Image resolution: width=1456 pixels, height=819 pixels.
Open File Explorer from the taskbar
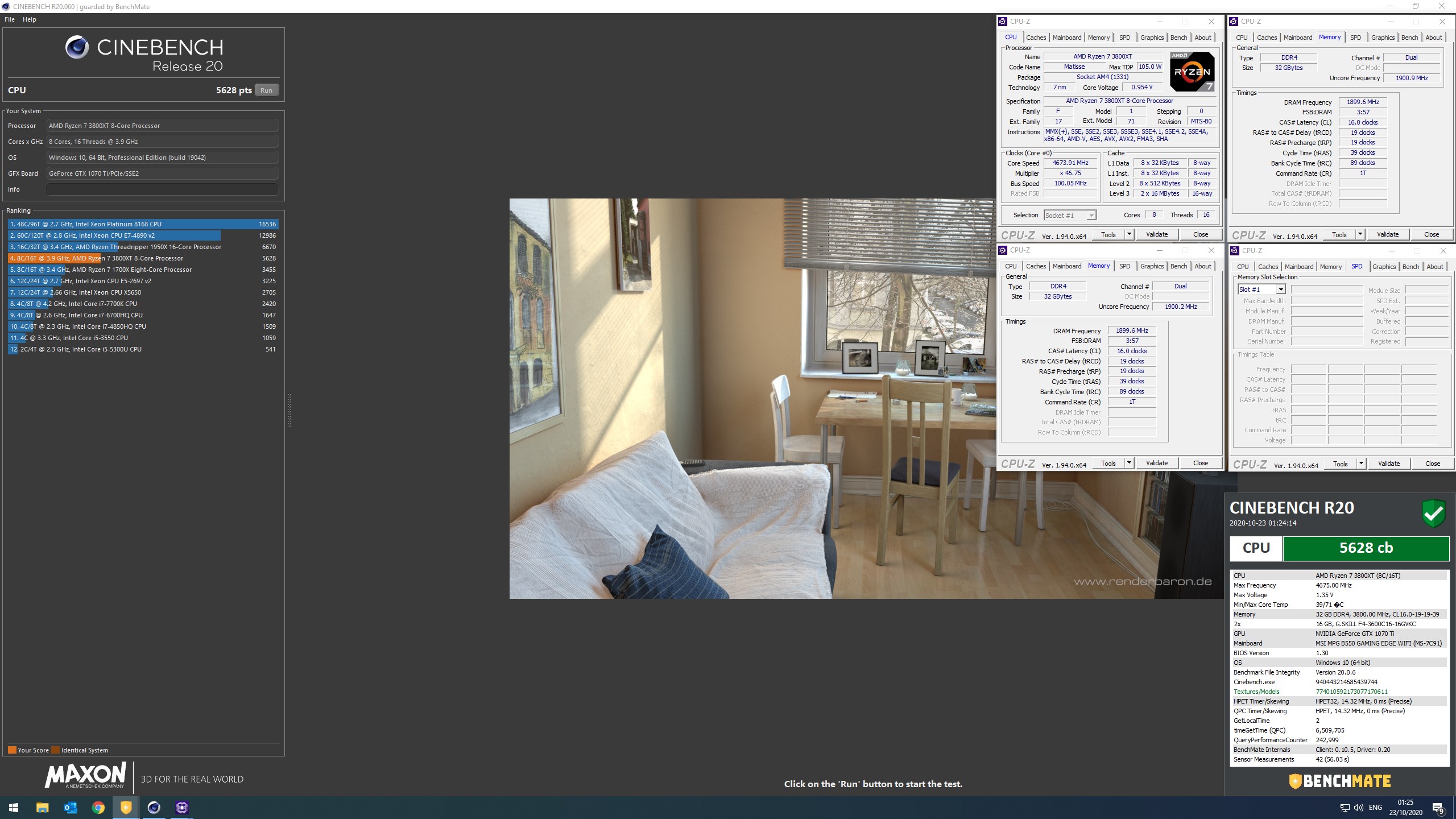pyautogui.click(x=42, y=807)
